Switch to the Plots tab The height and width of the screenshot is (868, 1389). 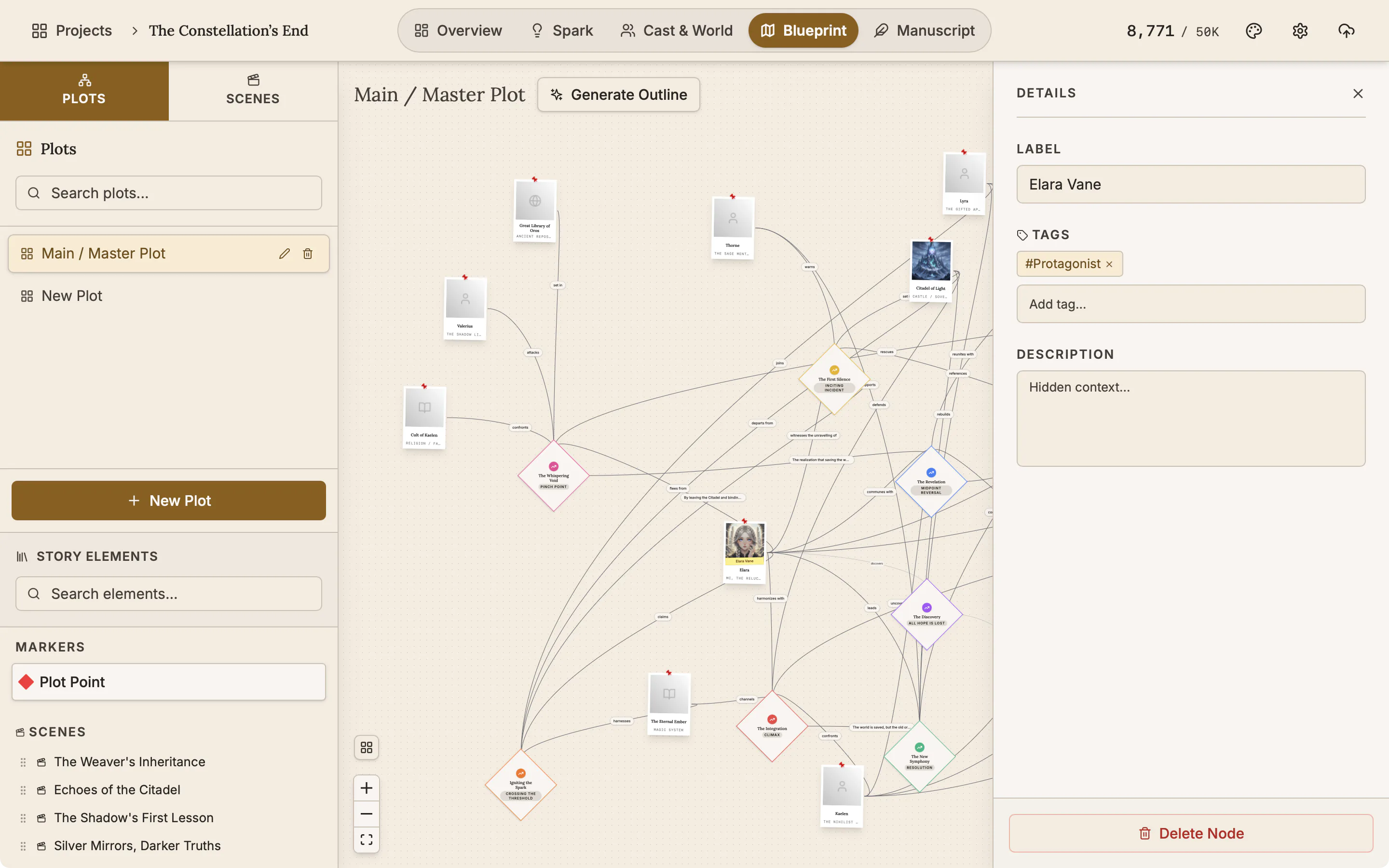click(84, 91)
